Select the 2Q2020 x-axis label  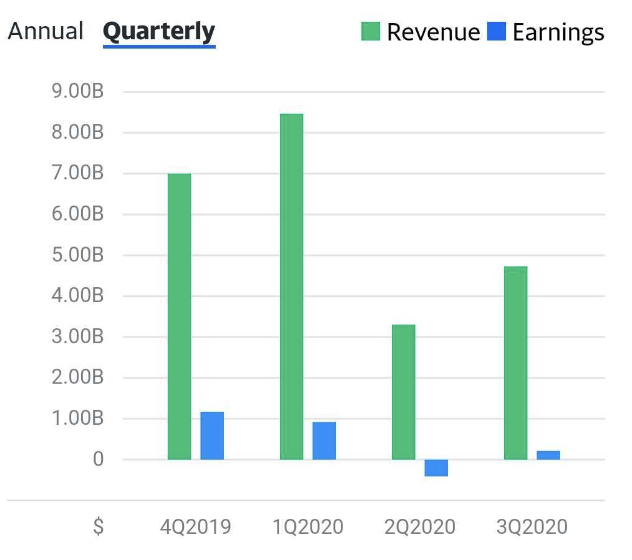420,526
